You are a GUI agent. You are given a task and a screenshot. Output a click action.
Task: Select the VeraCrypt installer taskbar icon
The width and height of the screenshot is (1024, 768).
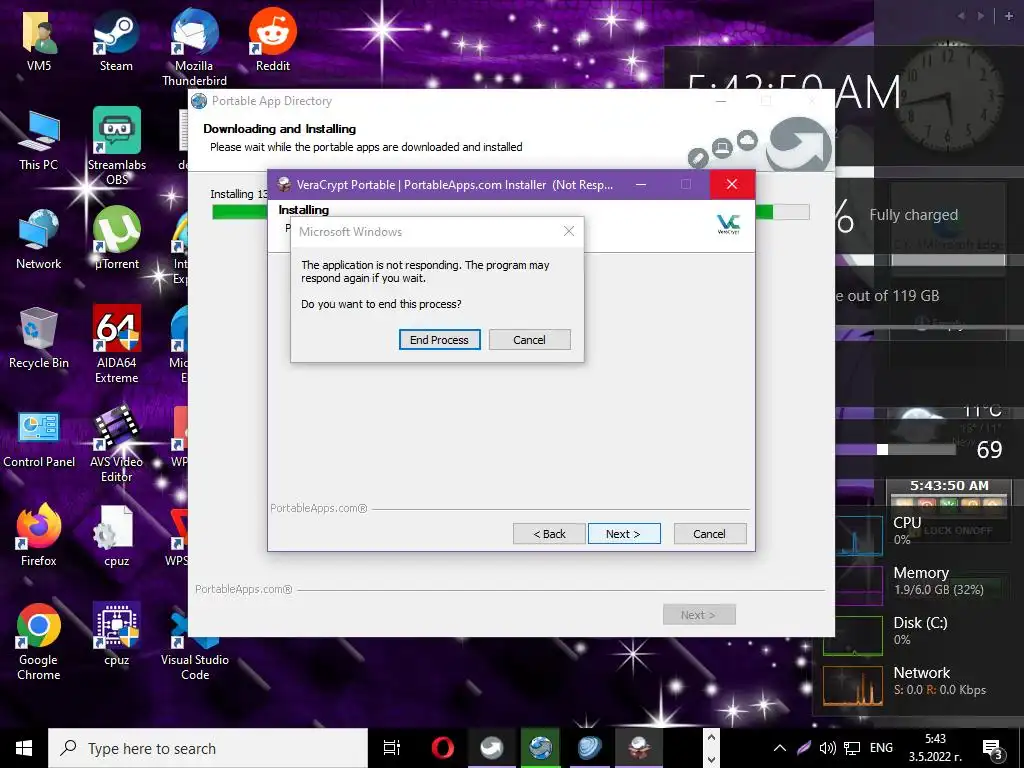(x=639, y=748)
